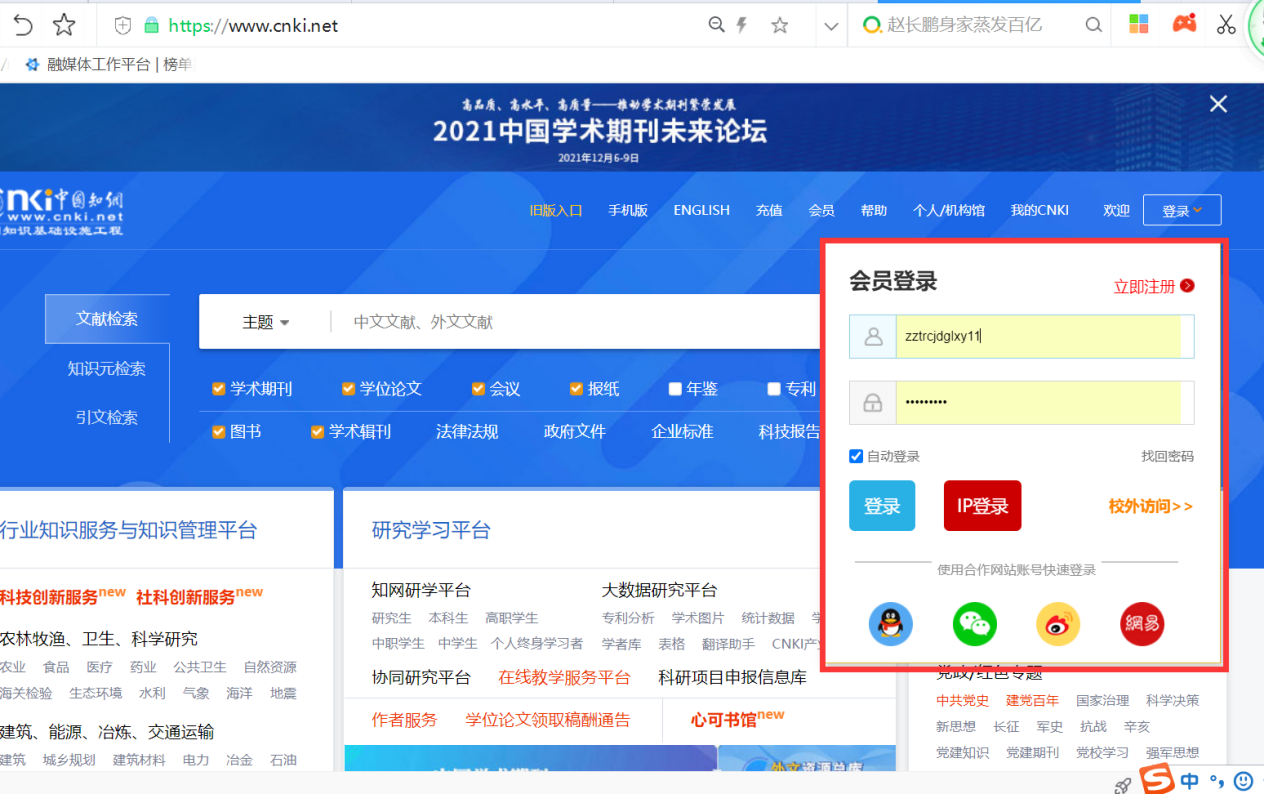The height and width of the screenshot is (794, 1264).
Task: Open the address bar dropdown chevron
Action: [x=830, y=26]
